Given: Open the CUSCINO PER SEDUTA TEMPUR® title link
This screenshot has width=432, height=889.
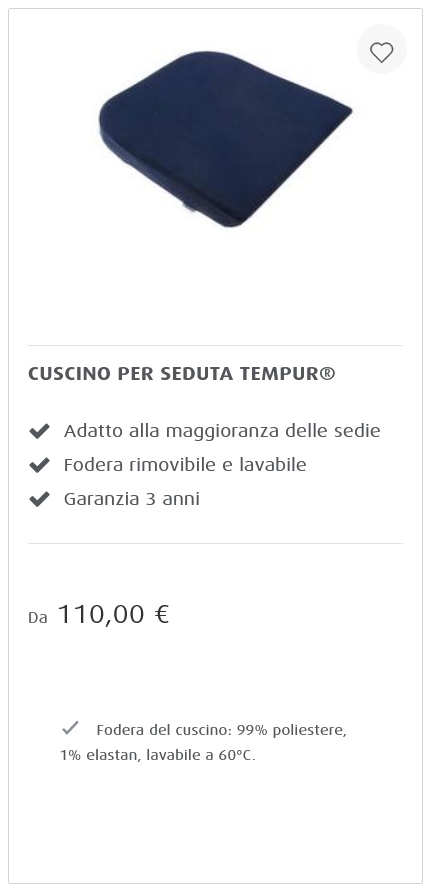Looking at the screenshot, I should pyautogui.click(x=181, y=374).
